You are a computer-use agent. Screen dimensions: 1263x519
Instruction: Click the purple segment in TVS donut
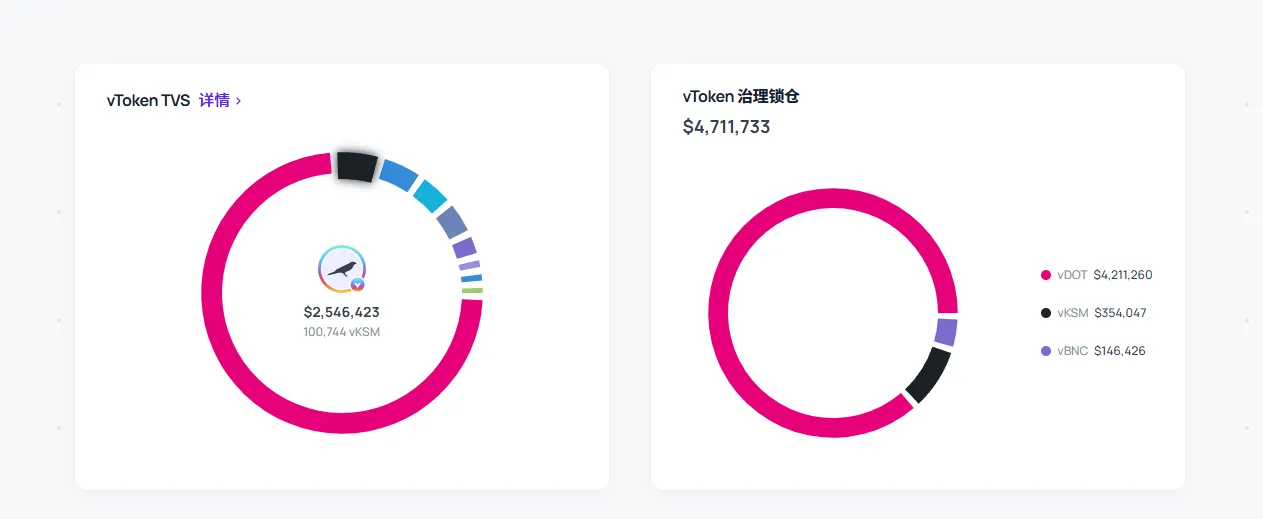point(464,248)
